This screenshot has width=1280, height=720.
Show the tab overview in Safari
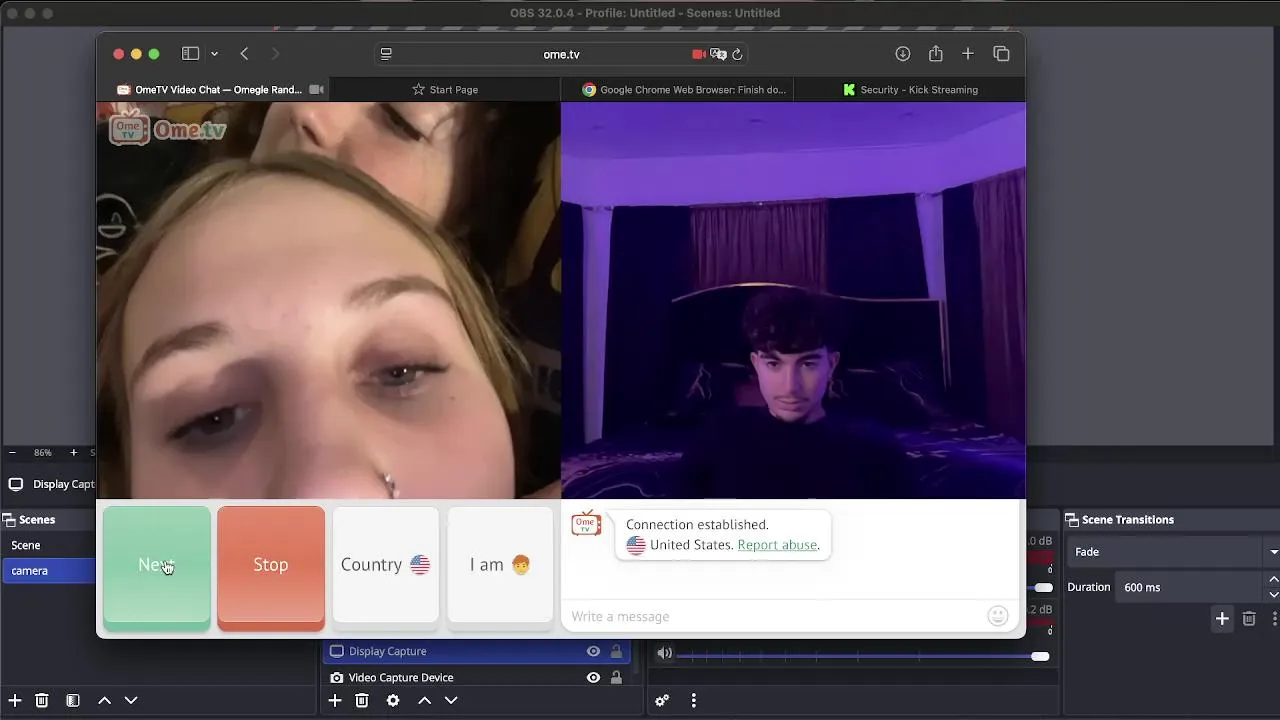tap(1001, 54)
